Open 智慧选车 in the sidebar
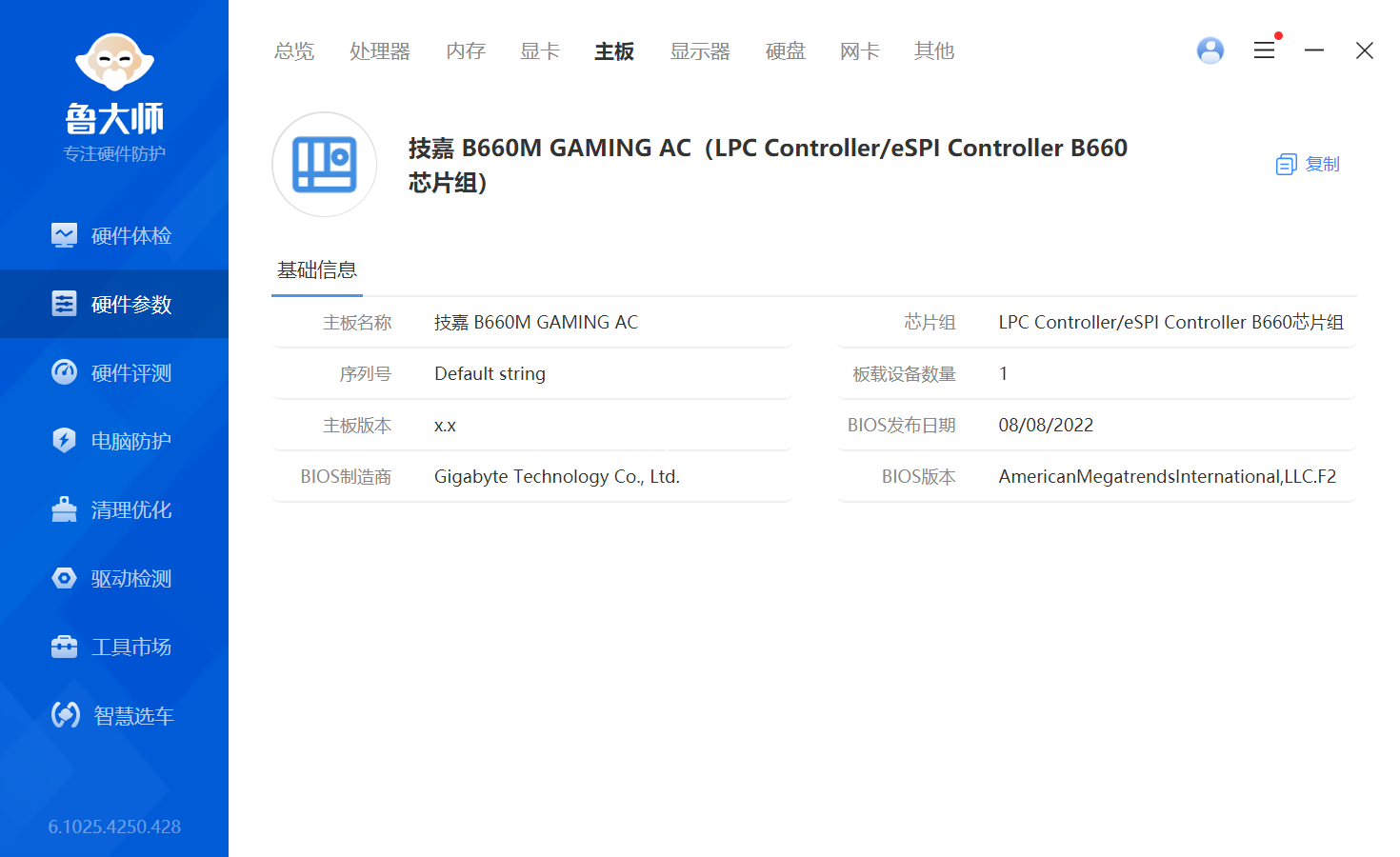 (x=114, y=715)
